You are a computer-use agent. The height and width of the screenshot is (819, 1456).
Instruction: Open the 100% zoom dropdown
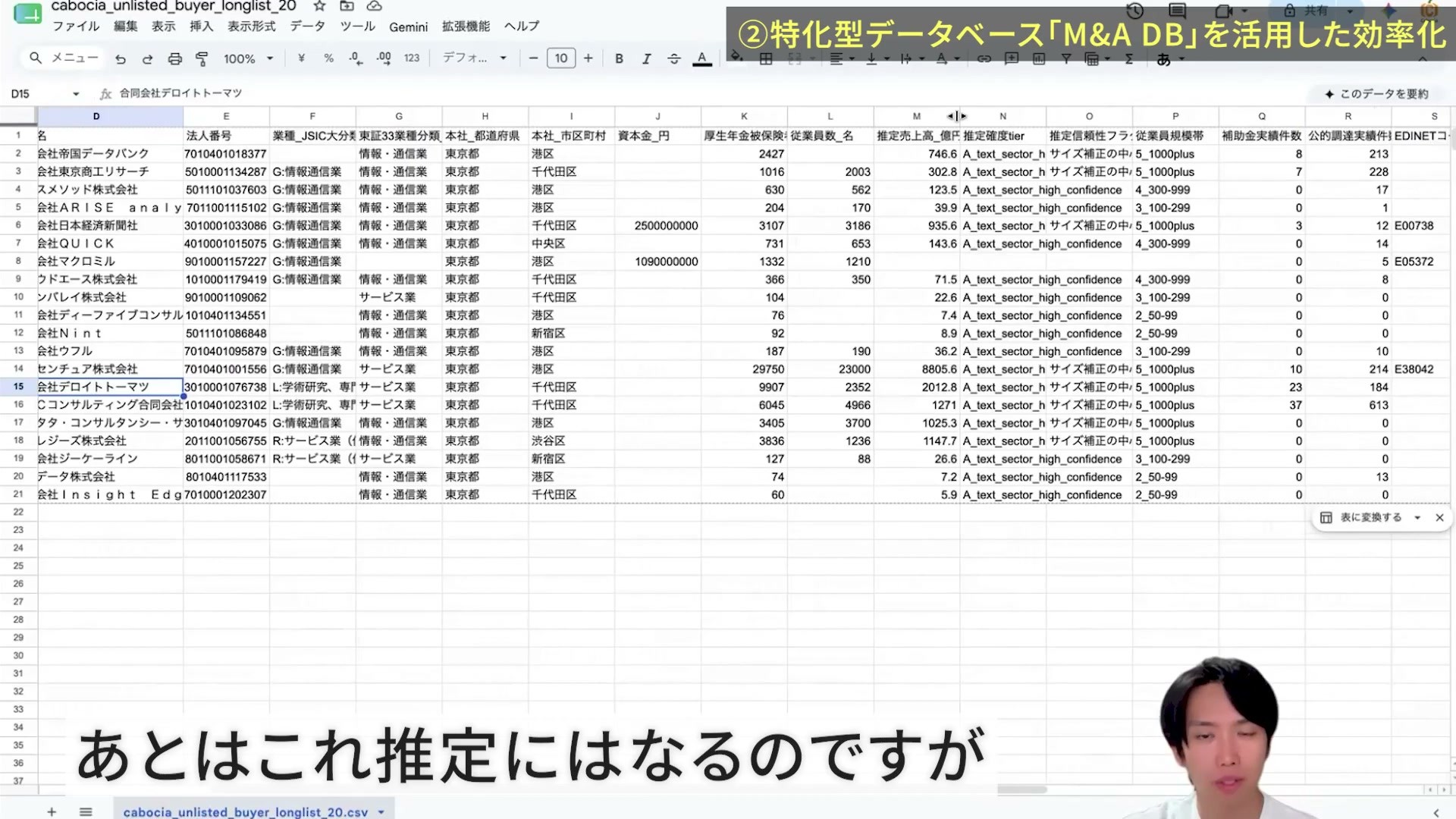point(248,58)
